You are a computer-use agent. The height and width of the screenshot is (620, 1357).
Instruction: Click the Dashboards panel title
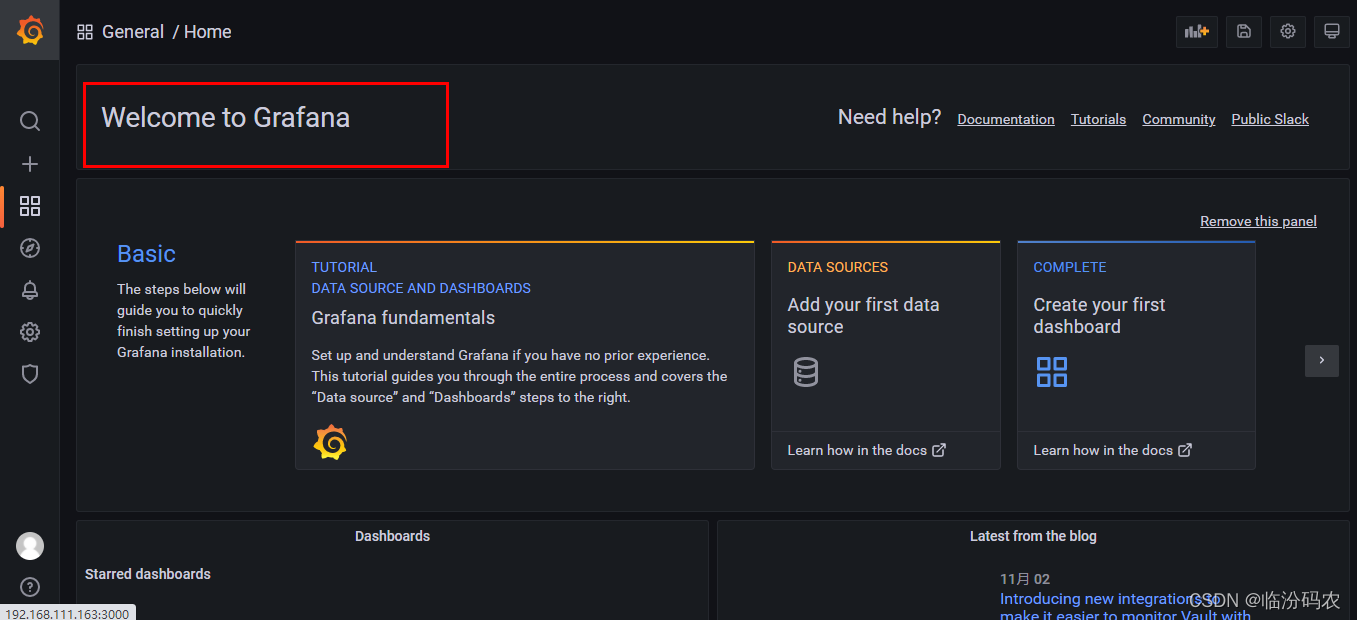point(392,536)
